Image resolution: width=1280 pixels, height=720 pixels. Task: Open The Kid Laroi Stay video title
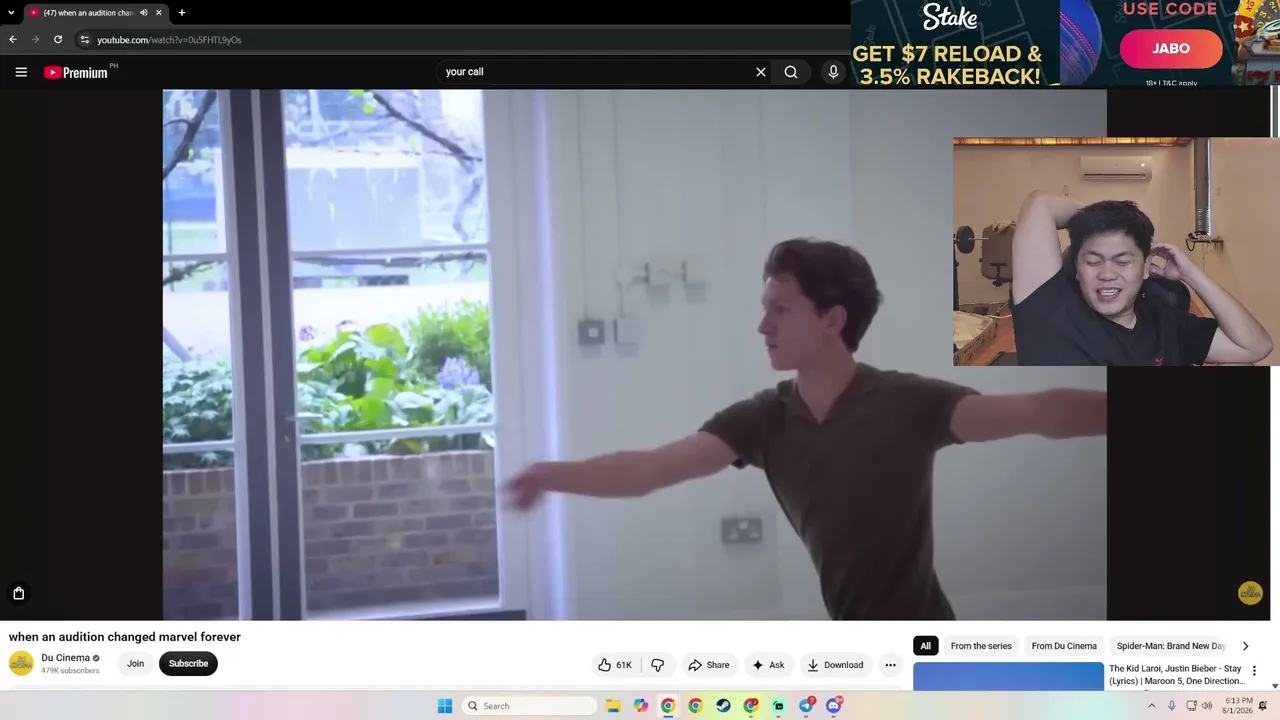coord(1175,675)
